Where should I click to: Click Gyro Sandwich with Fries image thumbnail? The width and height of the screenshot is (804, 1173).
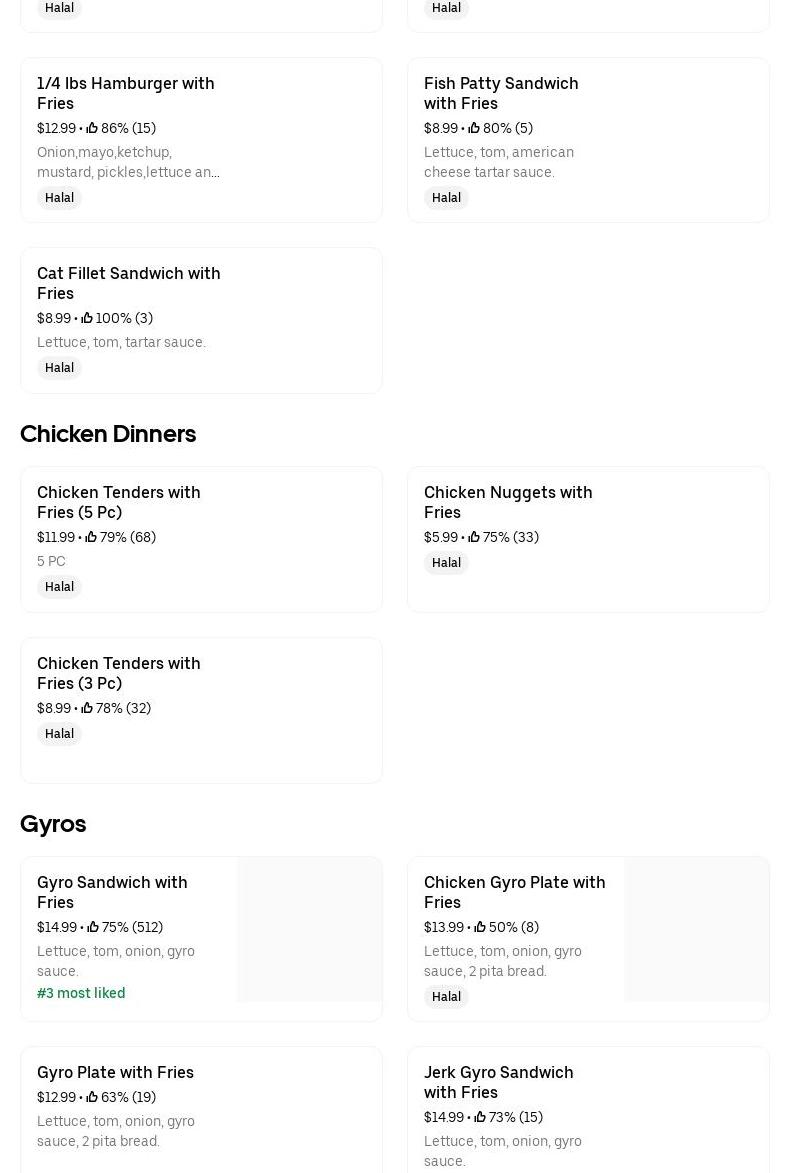click(310, 929)
